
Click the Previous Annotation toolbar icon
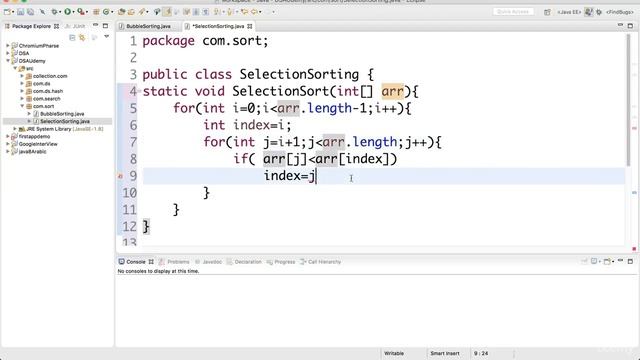[x=231, y=12]
